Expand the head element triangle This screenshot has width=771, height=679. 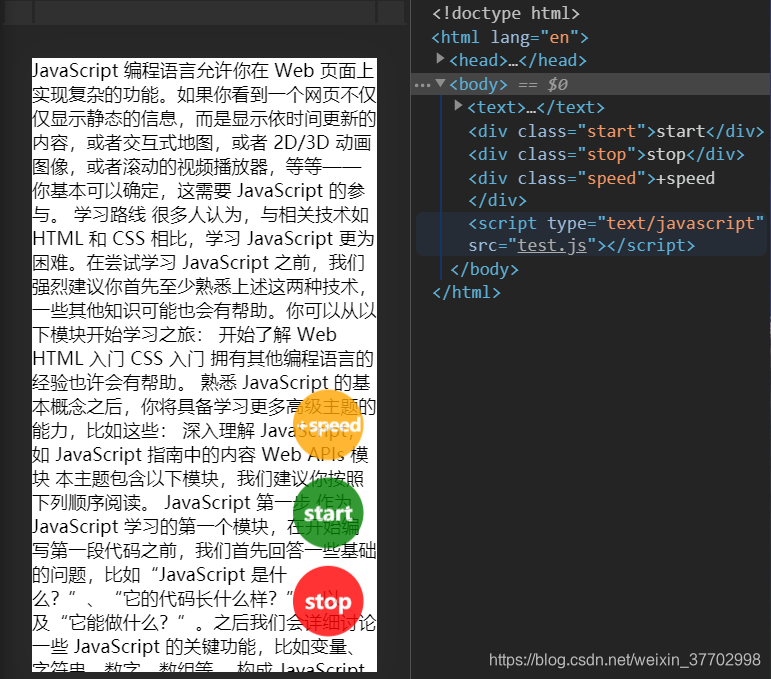coord(441,59)
